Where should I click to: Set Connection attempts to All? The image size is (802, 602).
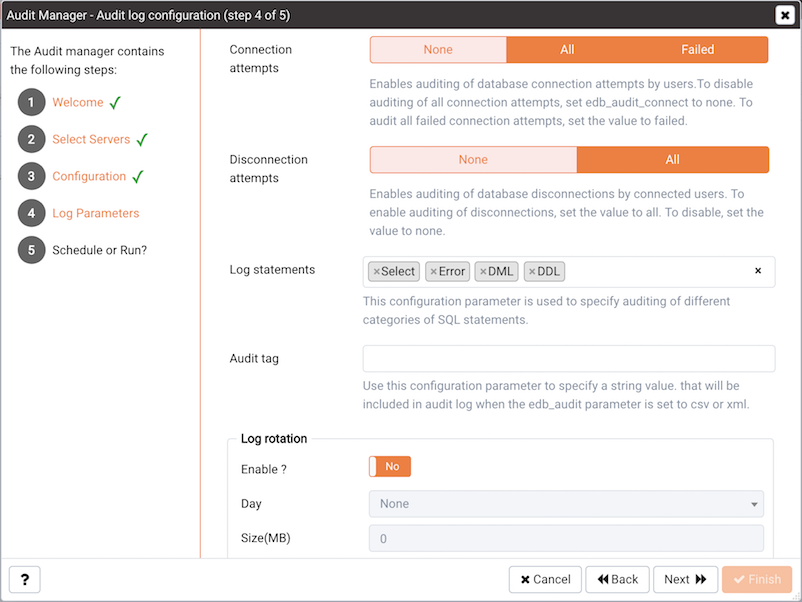567,50
